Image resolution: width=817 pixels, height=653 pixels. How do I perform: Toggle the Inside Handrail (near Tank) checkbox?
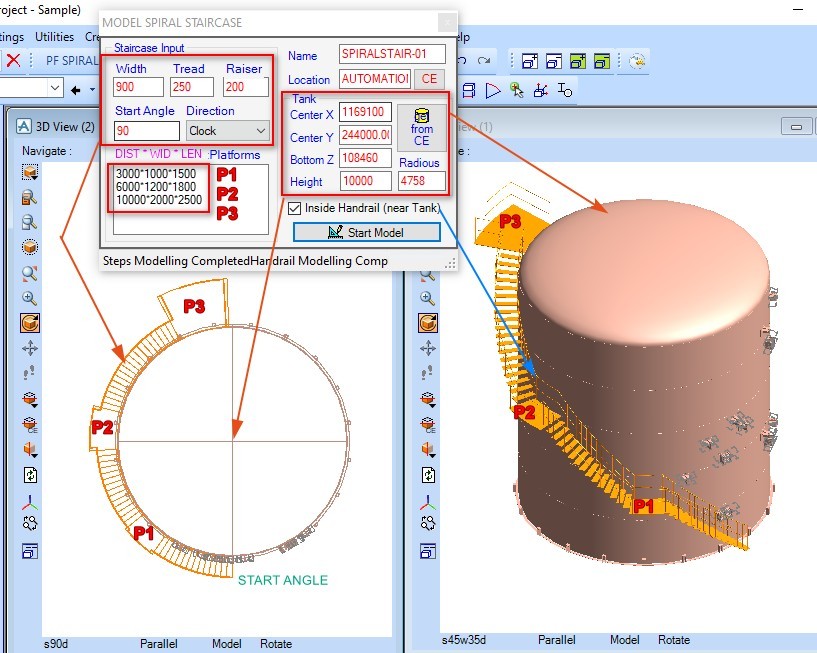click(294, 208)
